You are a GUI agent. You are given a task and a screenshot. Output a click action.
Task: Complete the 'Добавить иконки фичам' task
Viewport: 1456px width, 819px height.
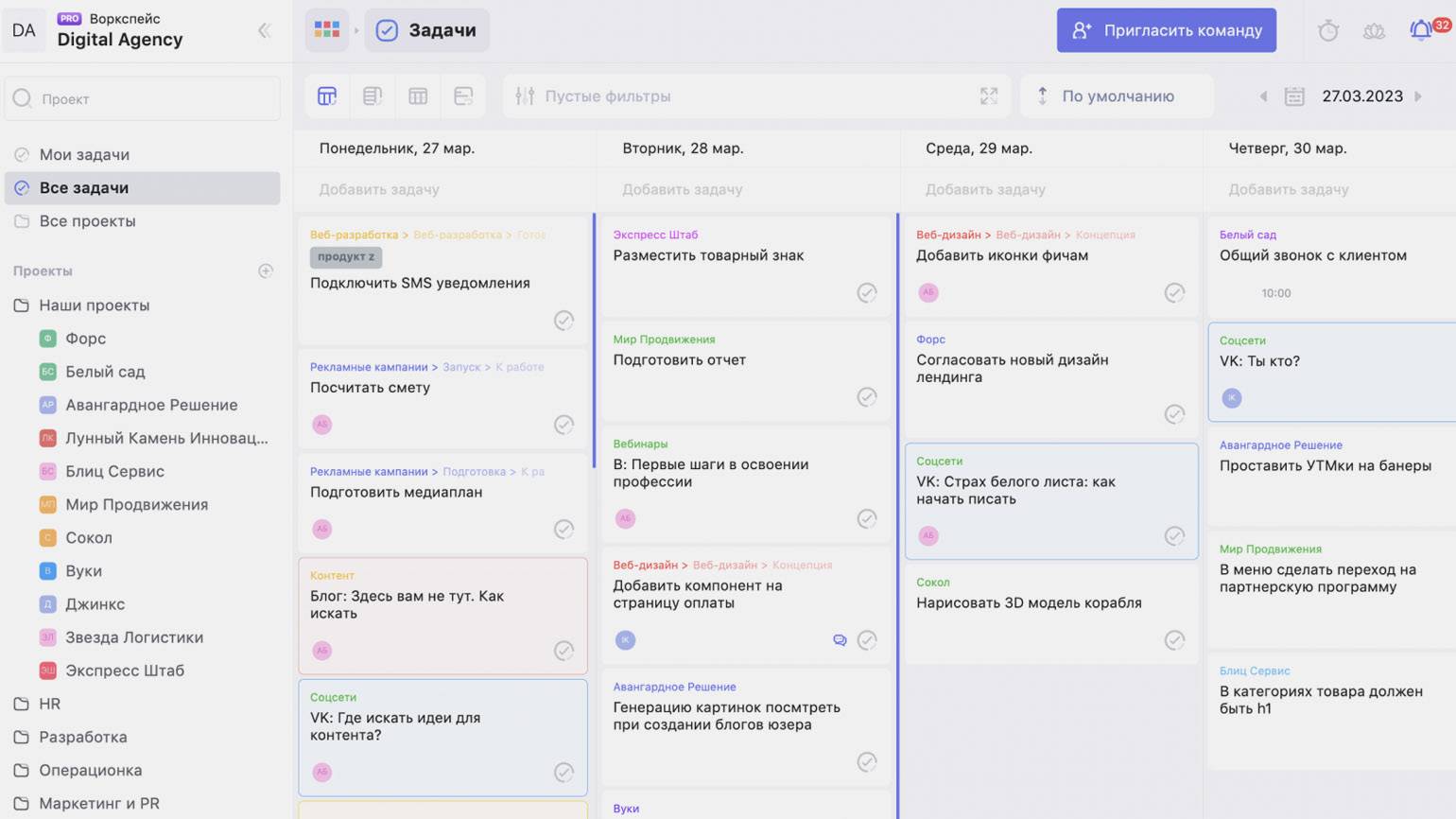[x=1173, y=293]
